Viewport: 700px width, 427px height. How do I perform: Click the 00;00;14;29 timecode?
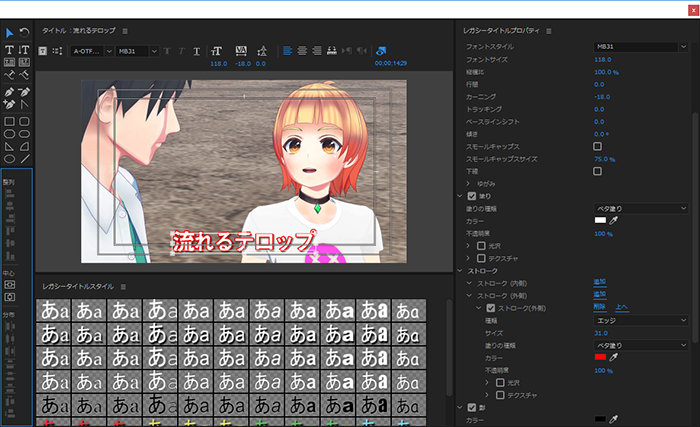[391, 63]
